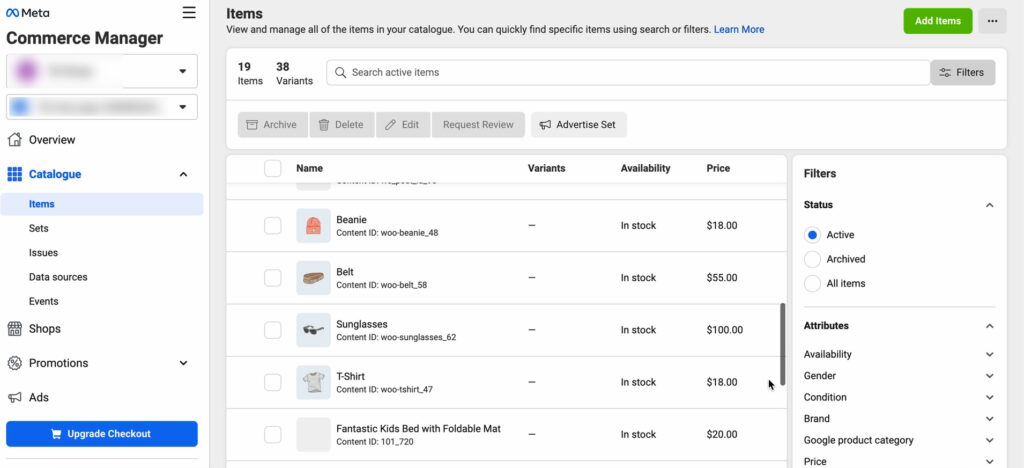The width and height of the screenshot is (1024, 468).
Task: Expand the Availability attribute filter
Action: coord(989,354)
